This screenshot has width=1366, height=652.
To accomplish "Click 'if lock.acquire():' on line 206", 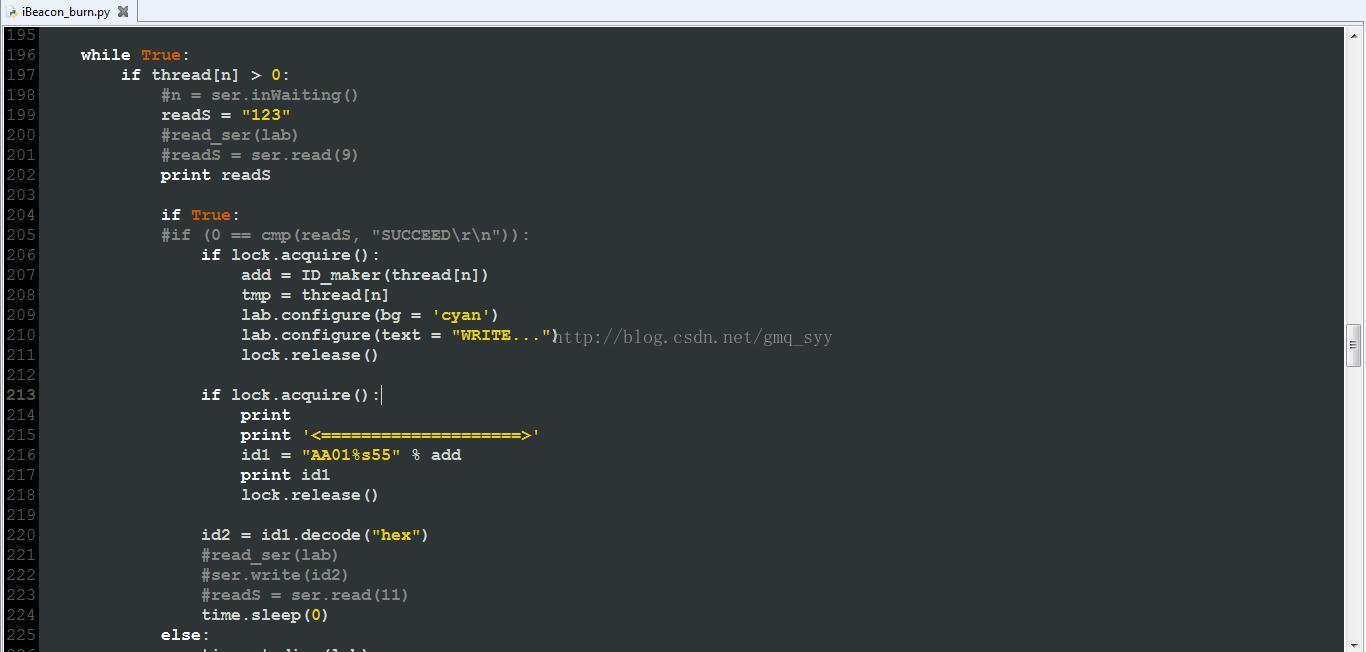I will [x=291, y=255].
